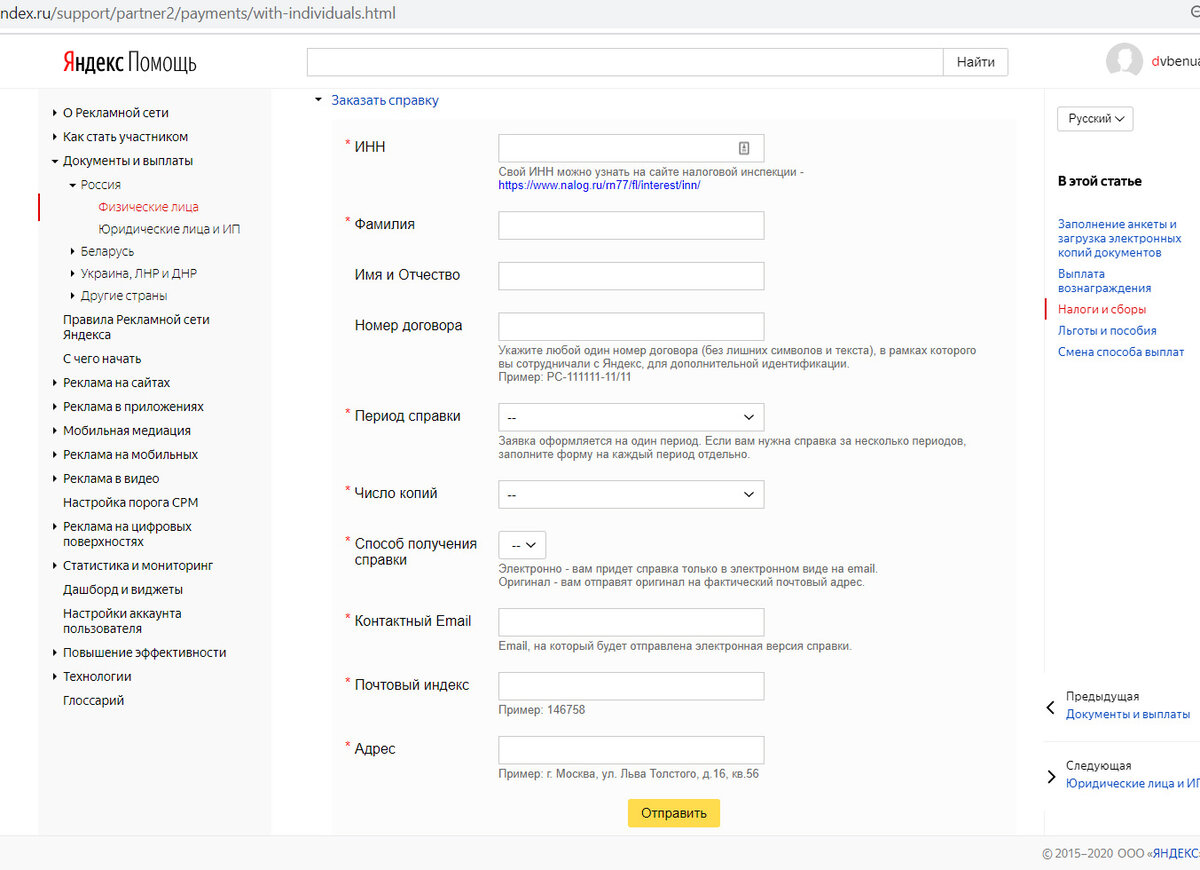Jump to Заполнение анкеты section link
The image size is (1200, 870).
click(1119, 239)
